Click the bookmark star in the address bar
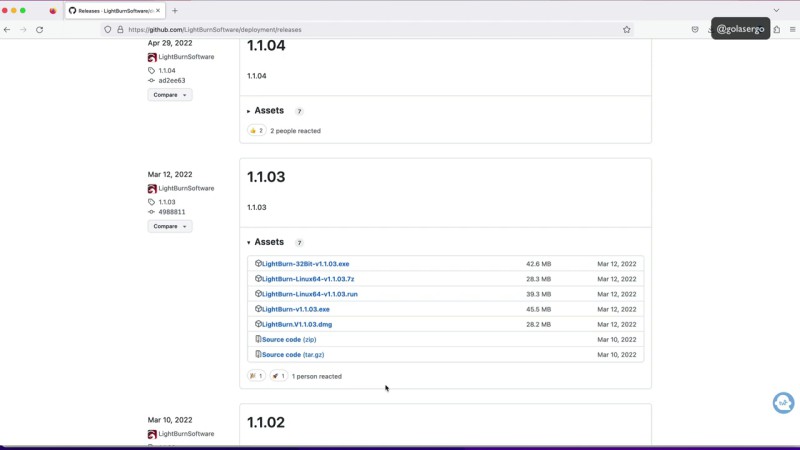Viewport: 800px width, 450px height. tap(627, 30)
